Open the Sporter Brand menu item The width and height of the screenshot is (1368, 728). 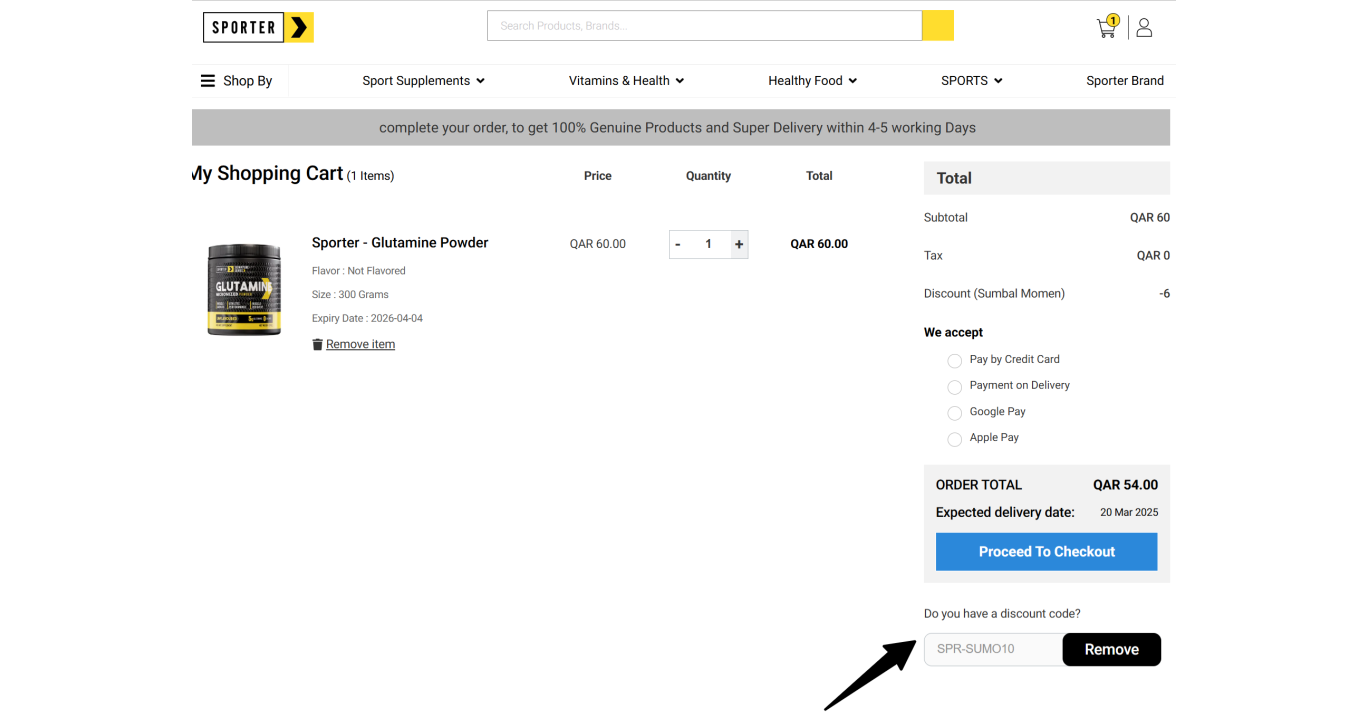tap(1125, 81)
